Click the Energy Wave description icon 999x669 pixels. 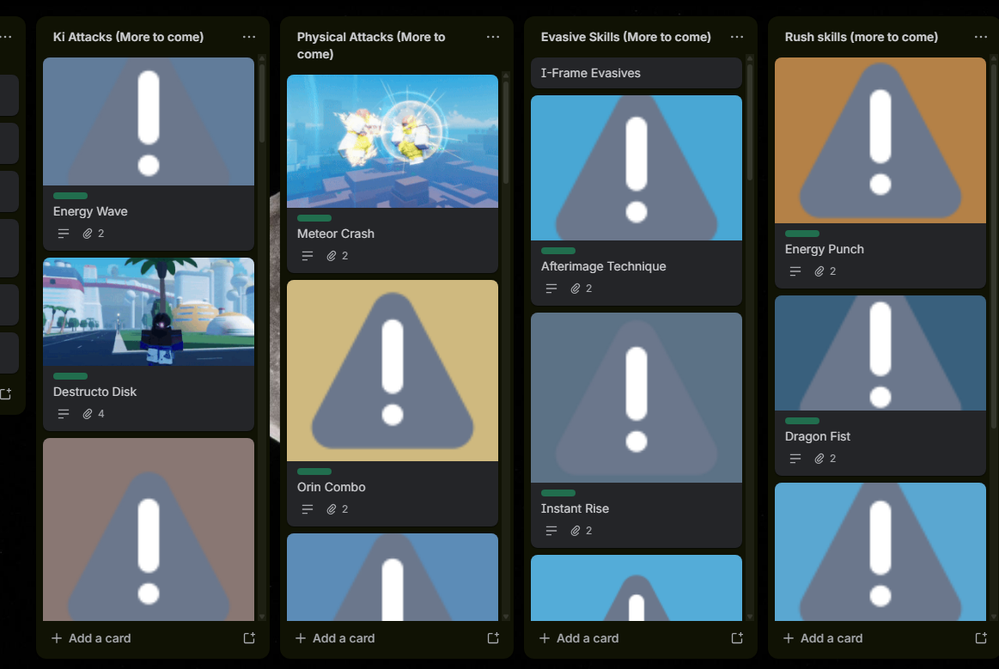pos(63,234)
